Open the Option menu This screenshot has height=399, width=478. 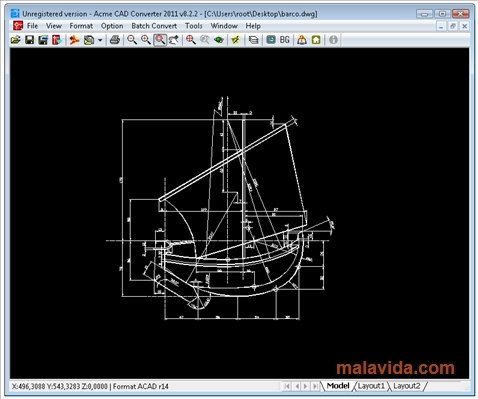click(112, 26)
